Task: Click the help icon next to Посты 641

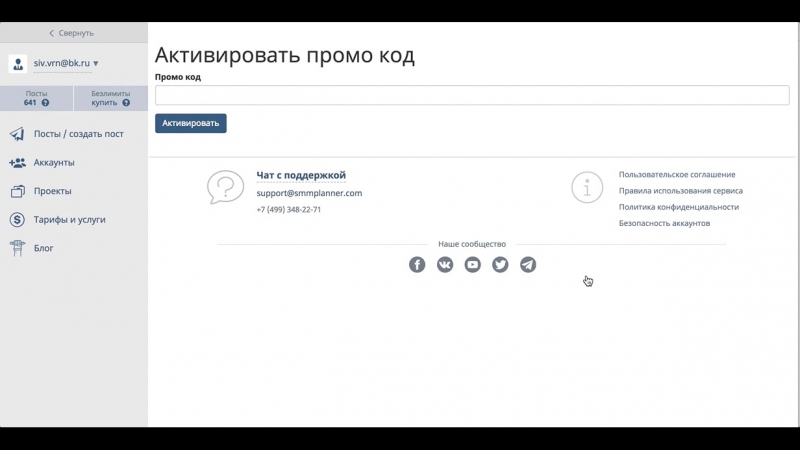Action: tap(45, 103)
